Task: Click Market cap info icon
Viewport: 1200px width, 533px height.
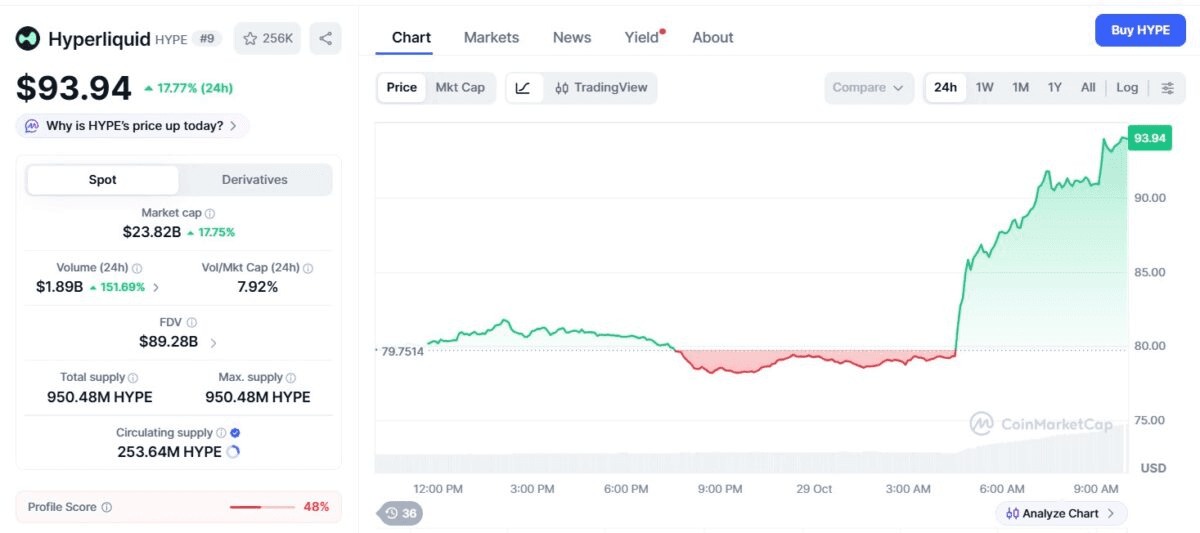Action: 210,213
